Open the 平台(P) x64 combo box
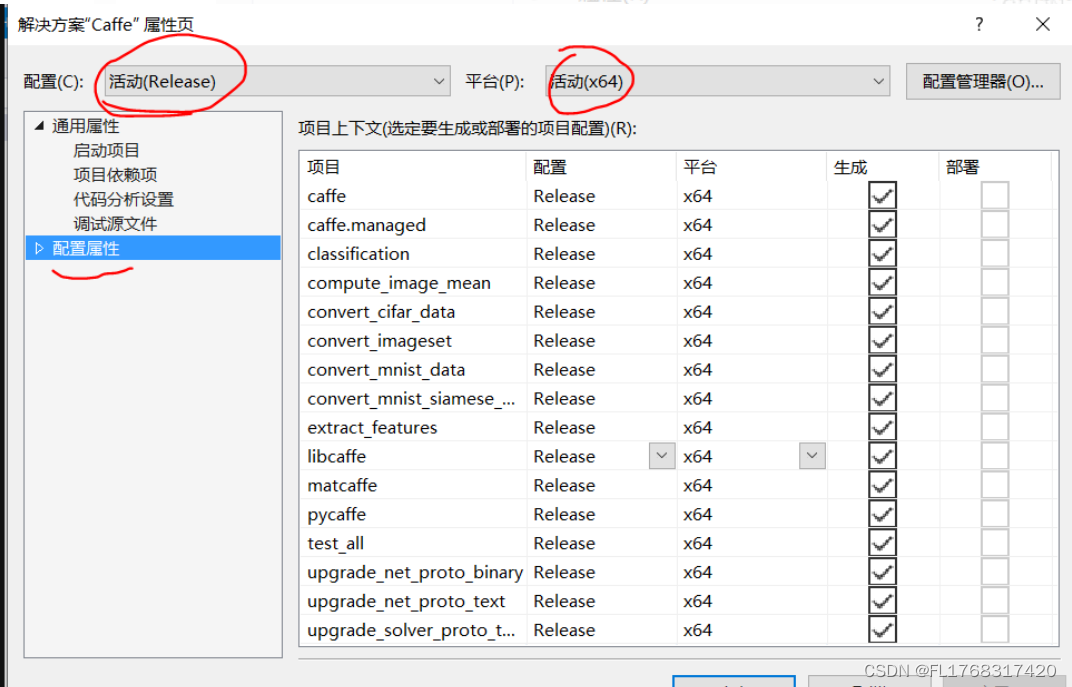Viewport: 1072px width, 687px height. pos(878,81)
